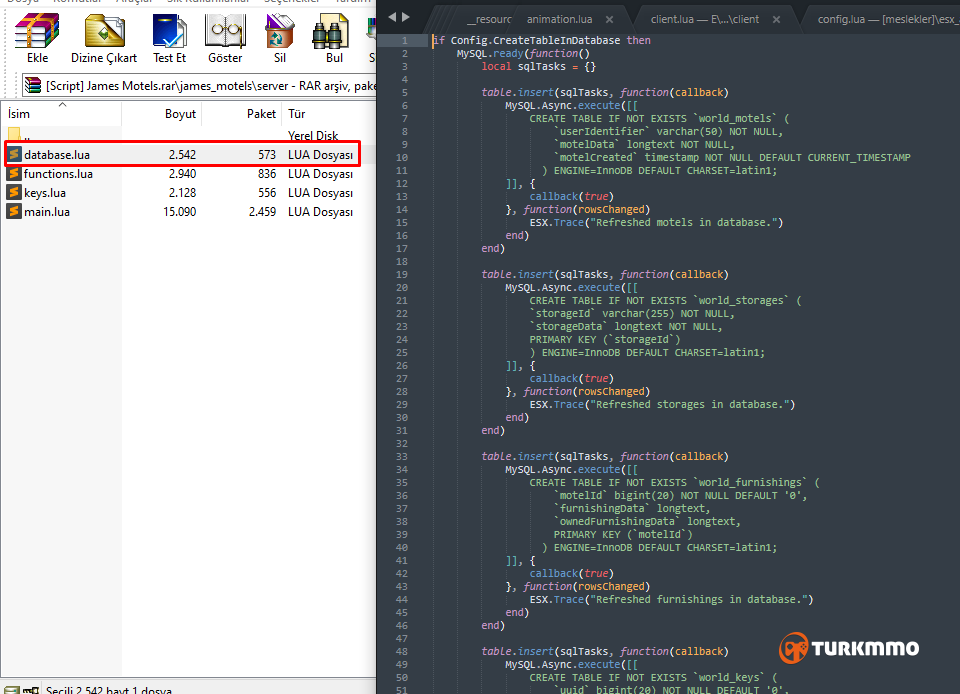Click the file name text keys.lua
The width and height of the screenshot is (960, 694).
[x=45, y=193]
